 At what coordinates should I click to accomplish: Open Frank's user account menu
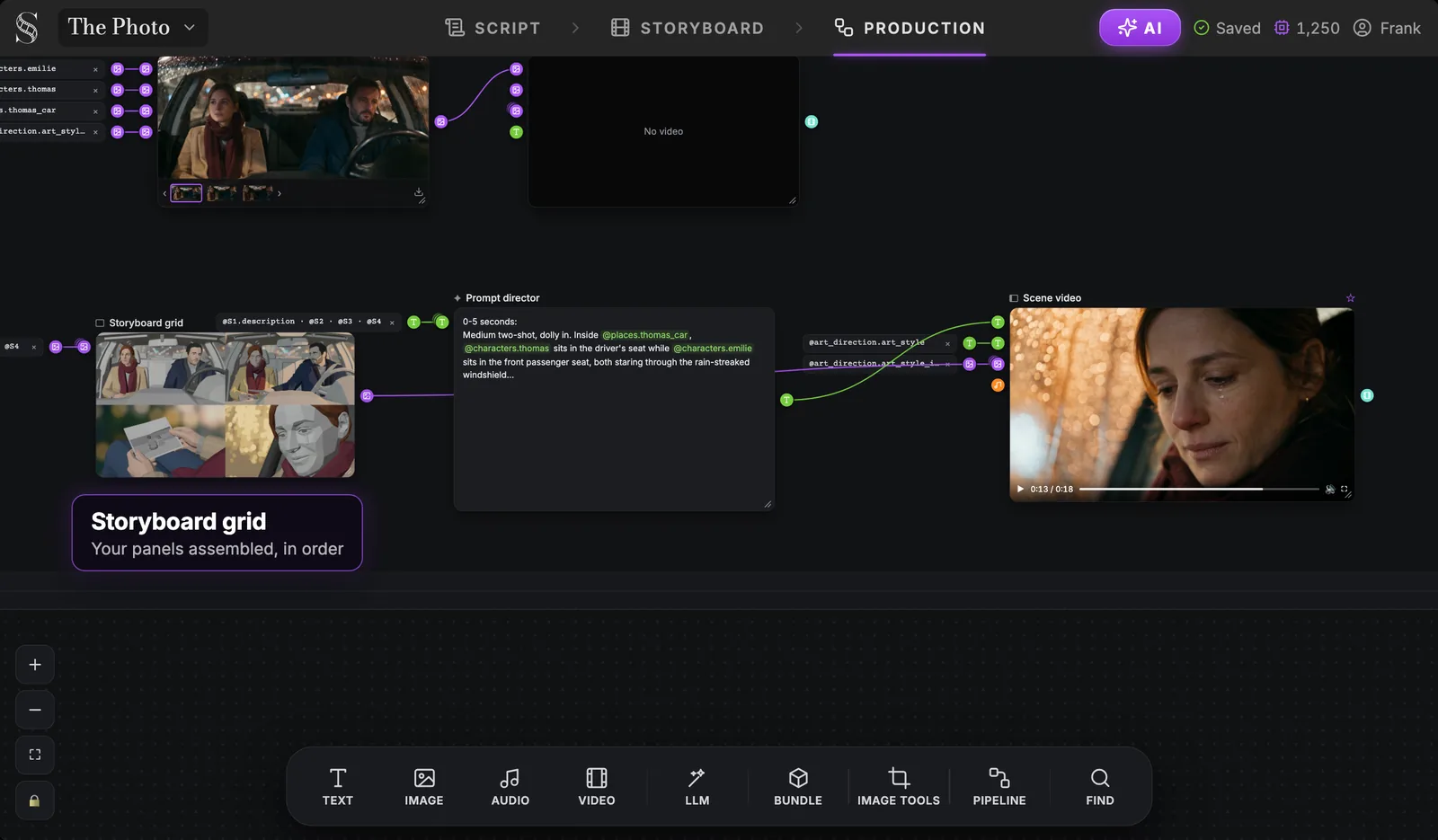coord(1387,28)
